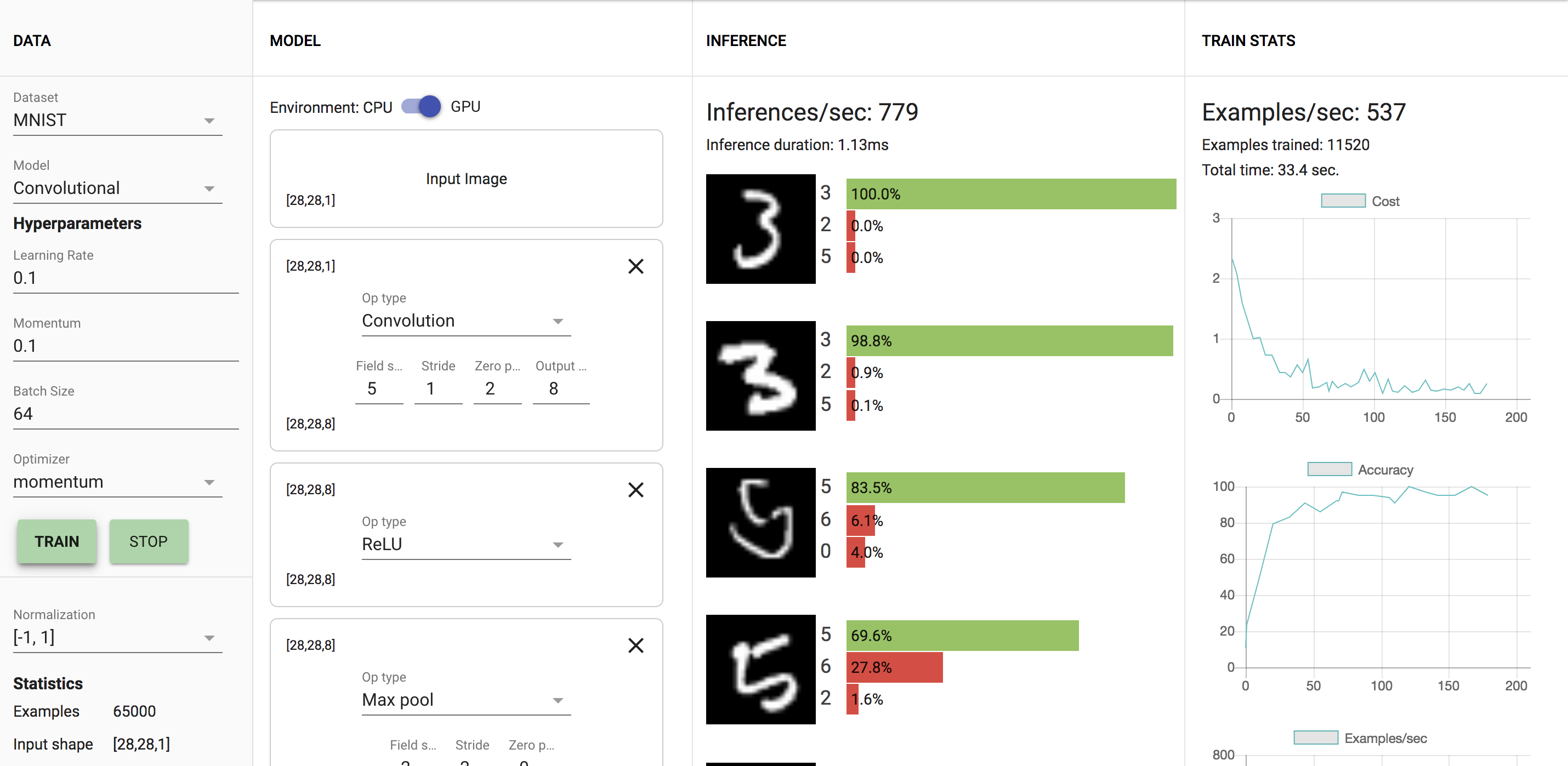Click the TRAIN STATS panel header
The image size is (1568, 766).
tap(1248, 40)
